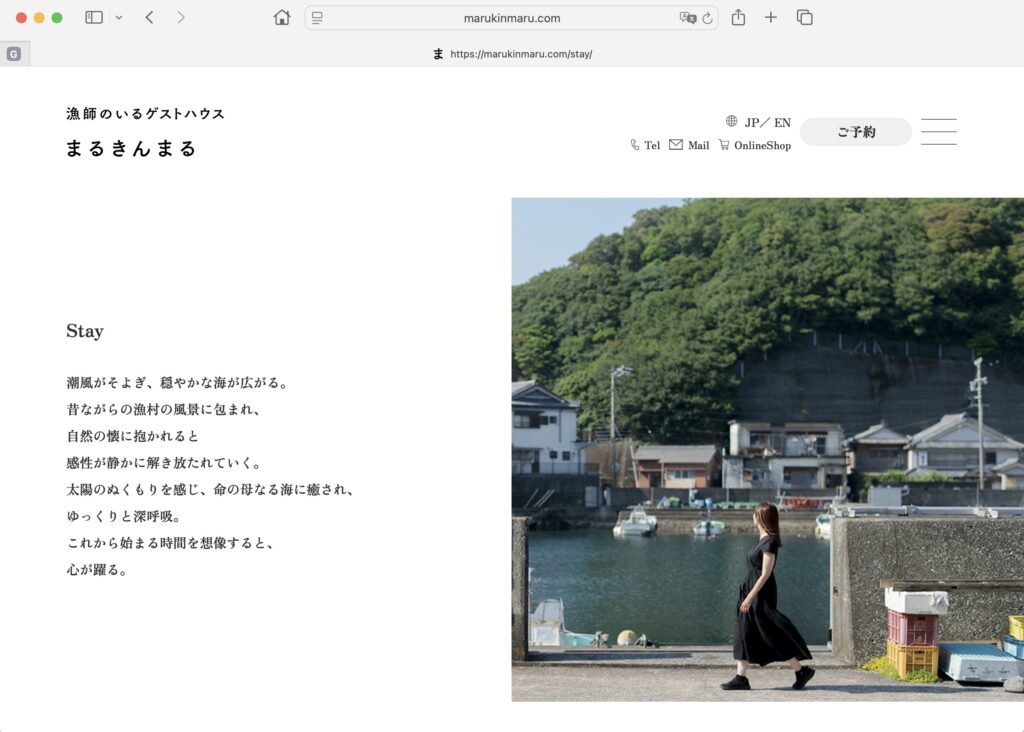Expand the tab group dropdown arrow
The image size is (1024, 732).
[119, 18]
